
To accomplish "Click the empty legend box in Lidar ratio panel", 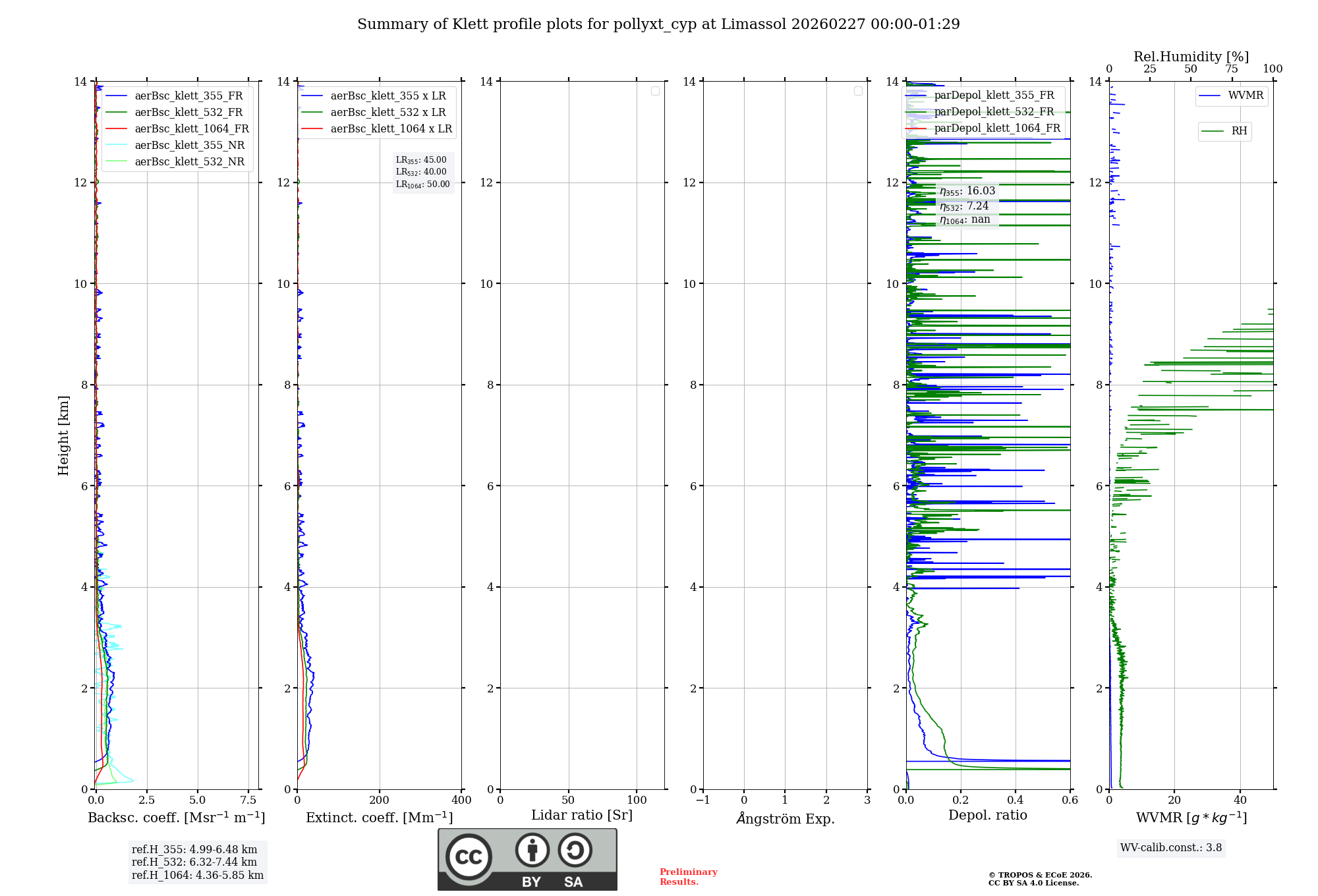I will [x=655, y=91].
